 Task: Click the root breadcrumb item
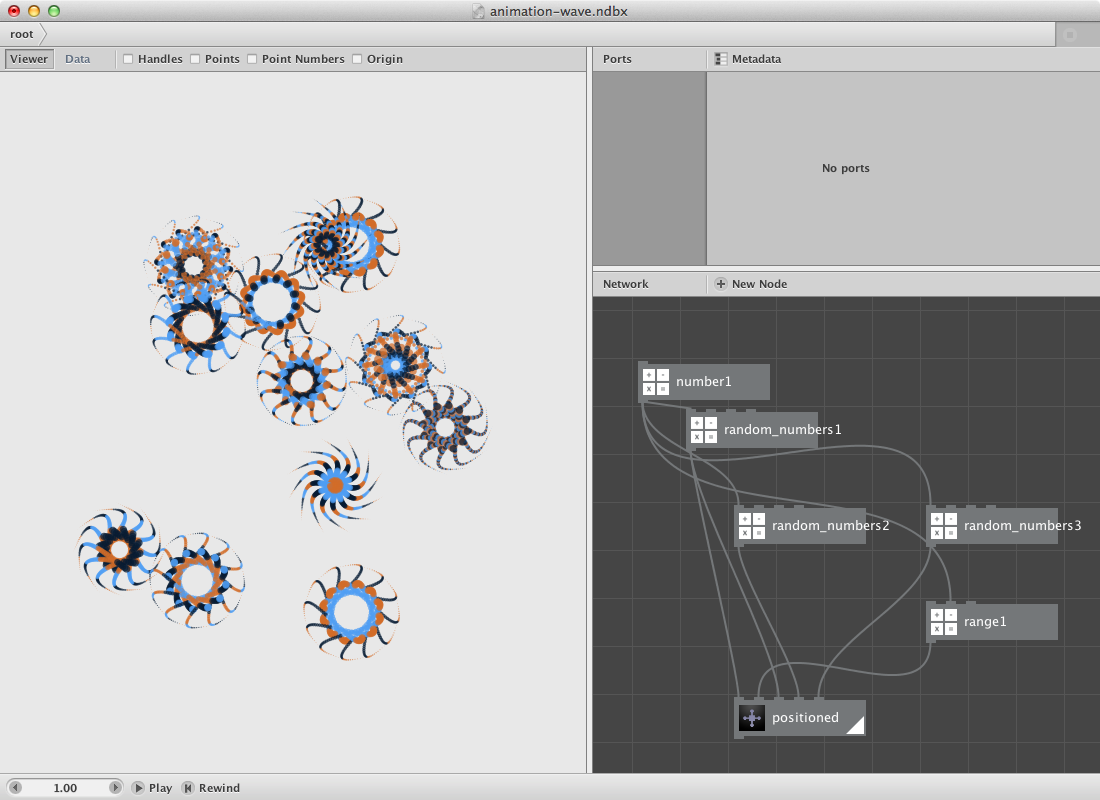[22, 34]
